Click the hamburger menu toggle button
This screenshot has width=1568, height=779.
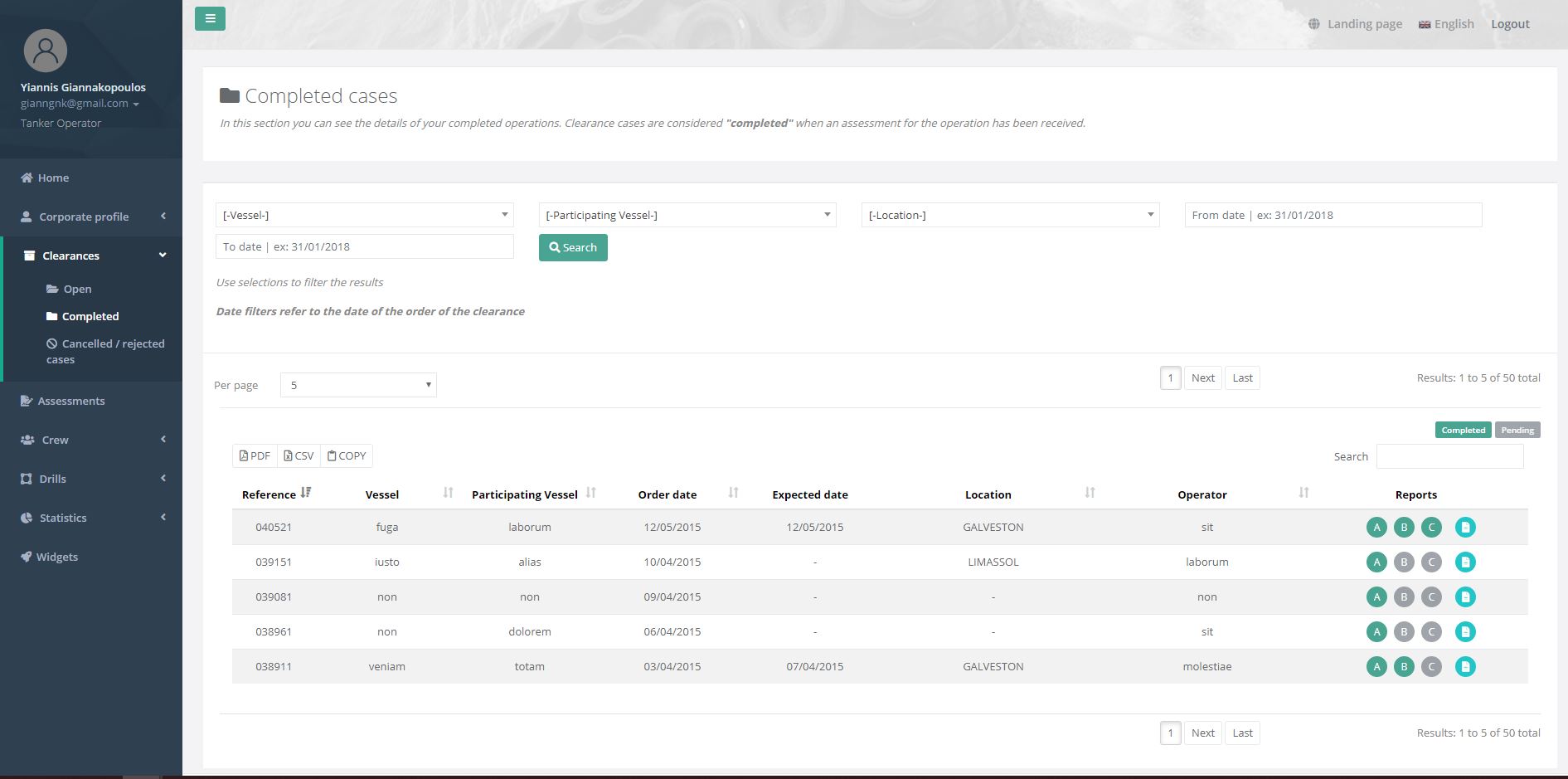coord(210,18)
